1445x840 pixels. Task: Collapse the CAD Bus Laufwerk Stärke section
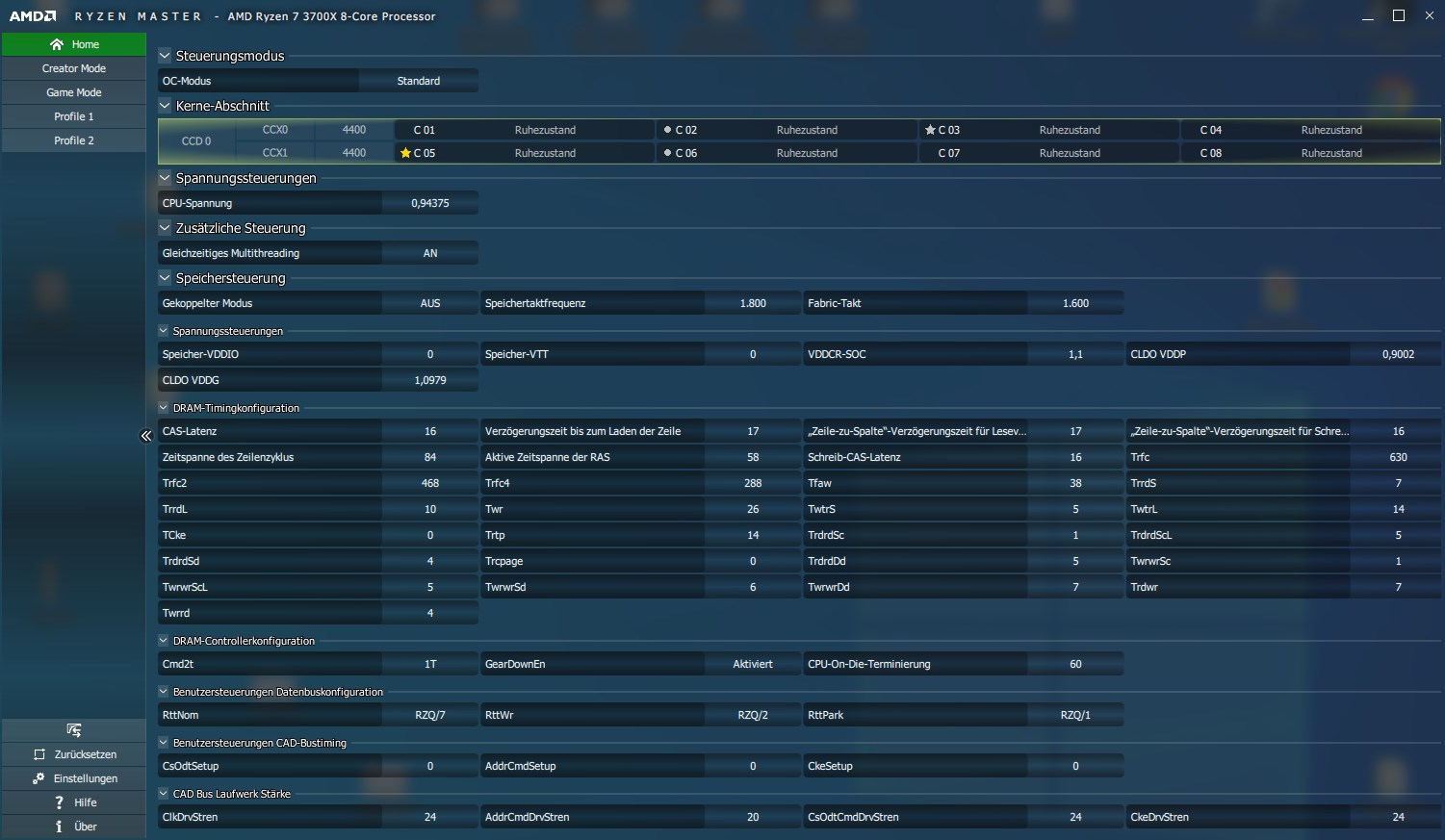click(164, 794)
